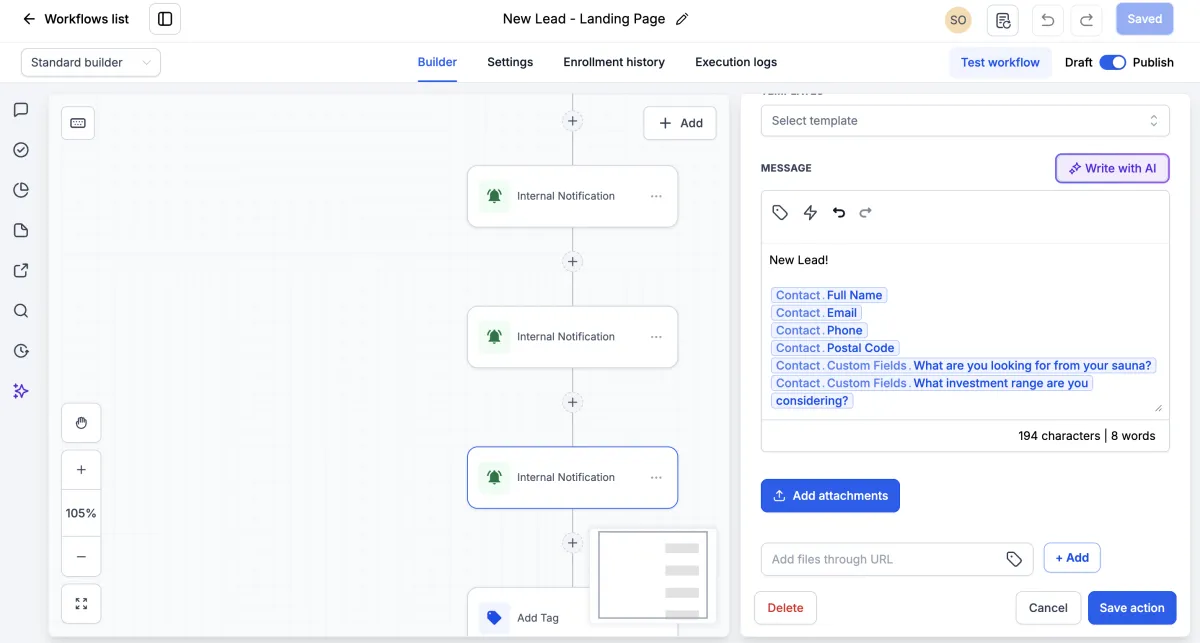
Task: Select the hand pan tool
Action: click(81, 423)
